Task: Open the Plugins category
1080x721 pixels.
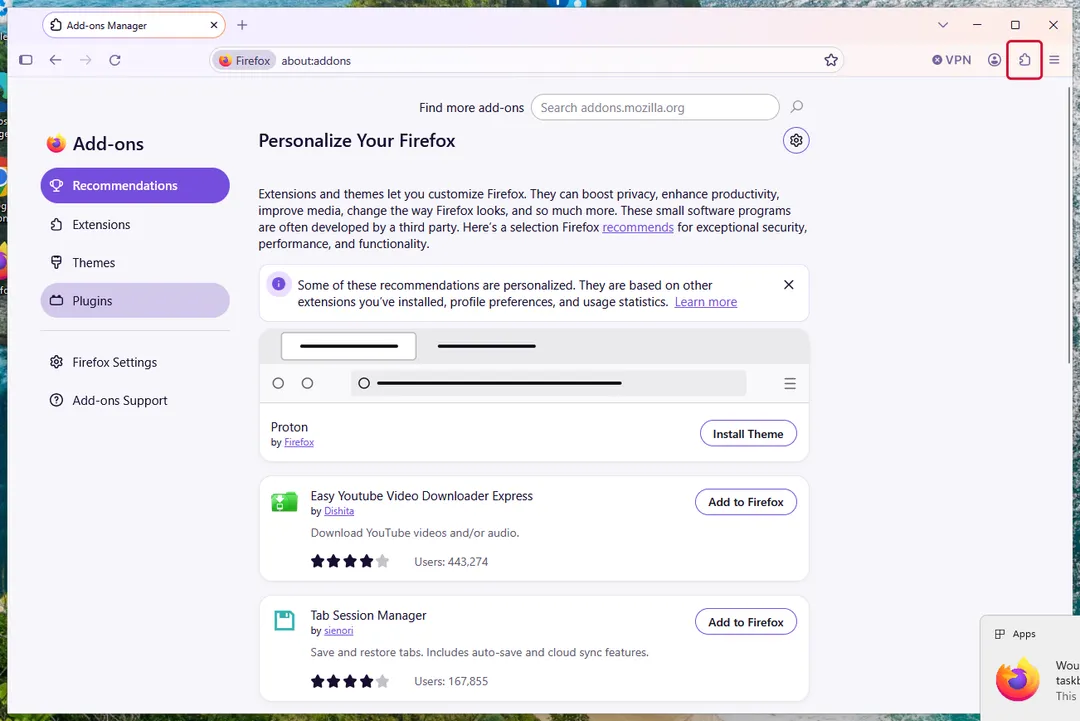Action: (135, 301)
